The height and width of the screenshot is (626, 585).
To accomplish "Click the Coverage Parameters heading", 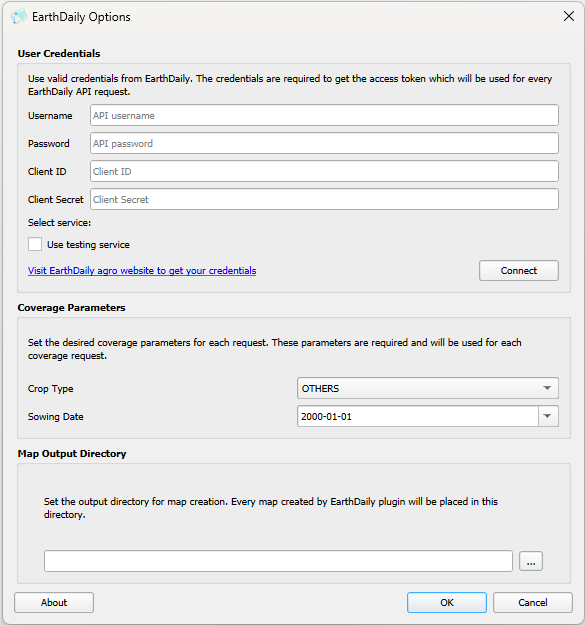I will (x=71, y=308).
